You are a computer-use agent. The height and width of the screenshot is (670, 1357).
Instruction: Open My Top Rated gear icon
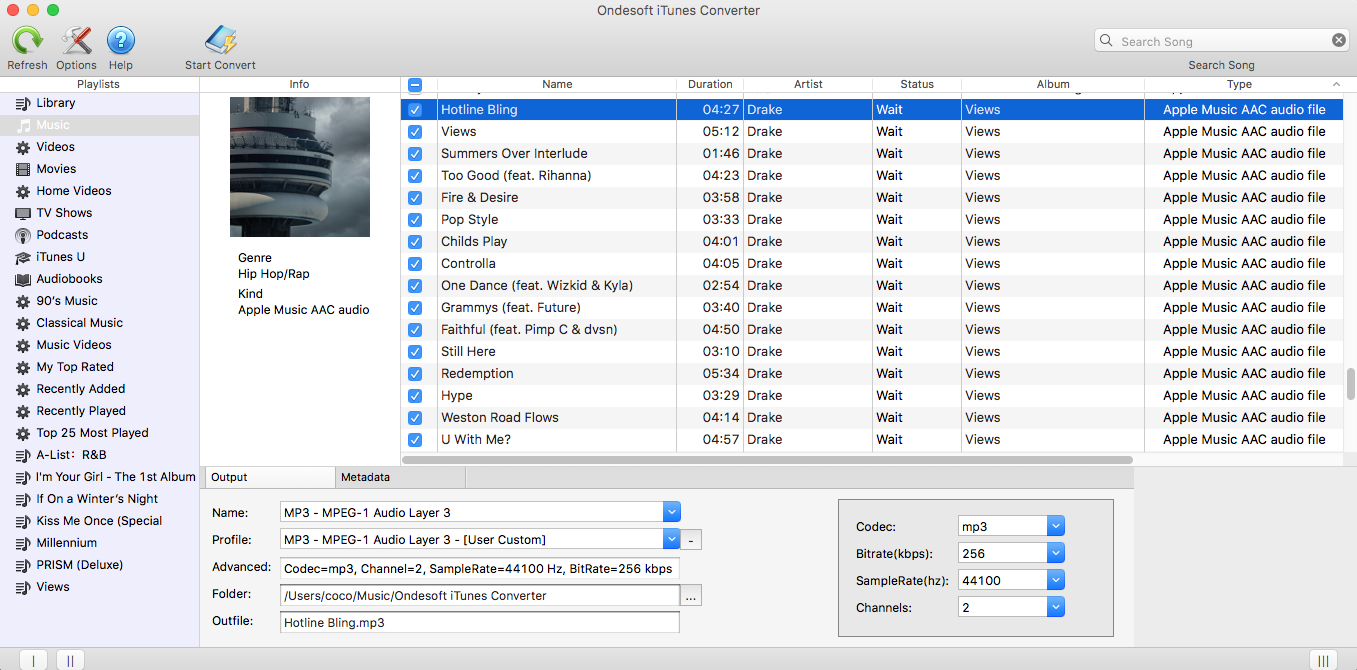23,367
